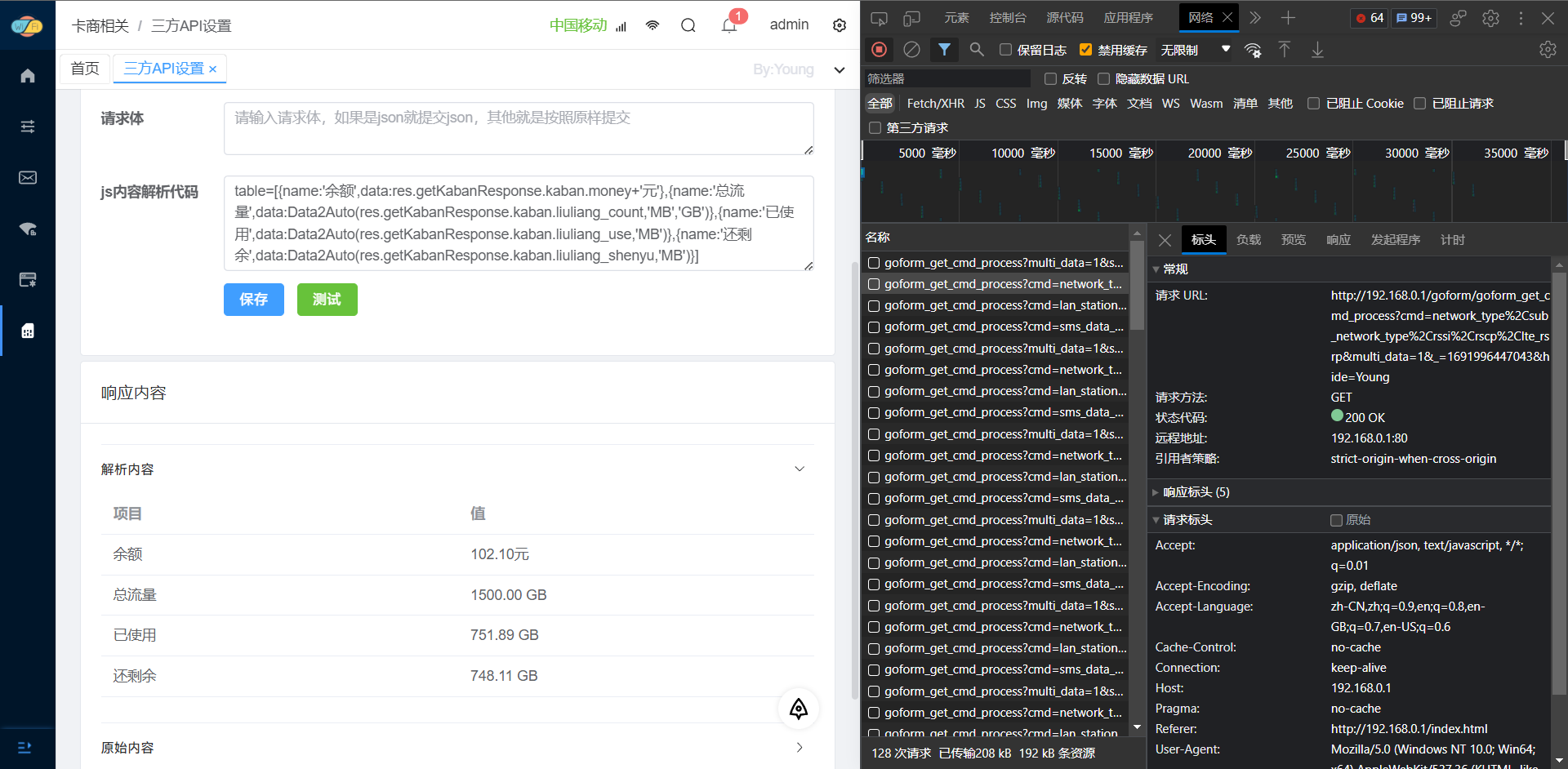Open the sliders settings icon in sidebar

pyautogui.click(x=28, y=127)
